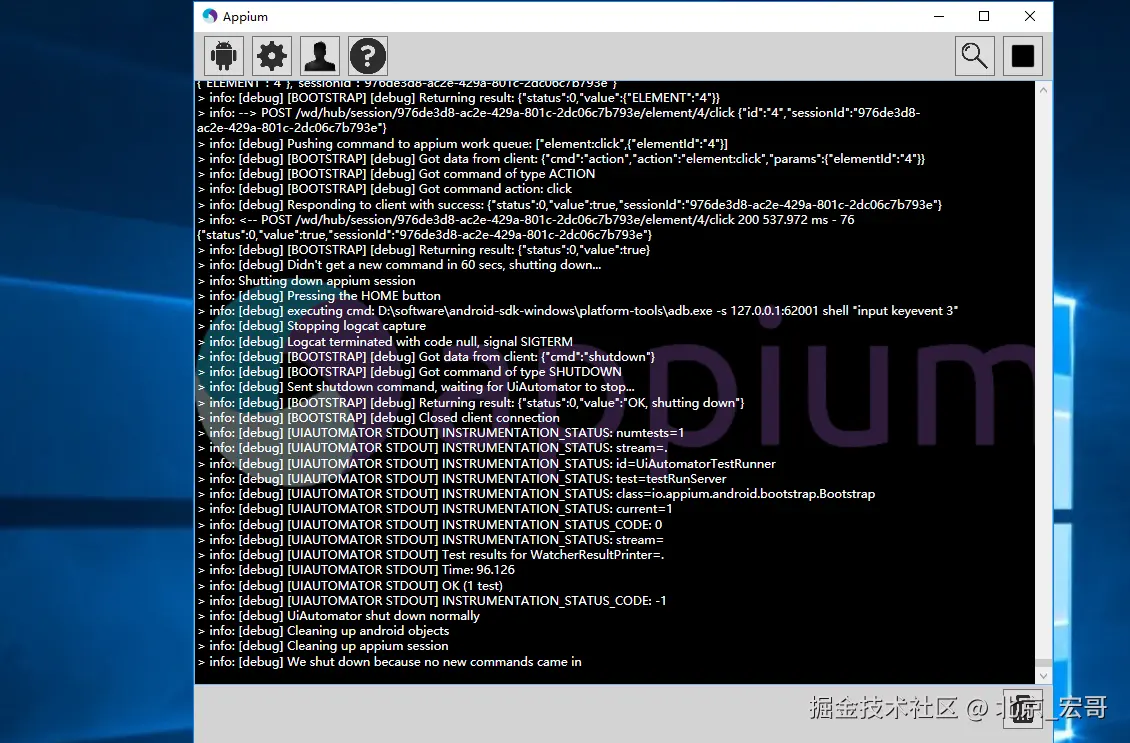Click log line 'Closed client connection'

[x=378, y=417]
